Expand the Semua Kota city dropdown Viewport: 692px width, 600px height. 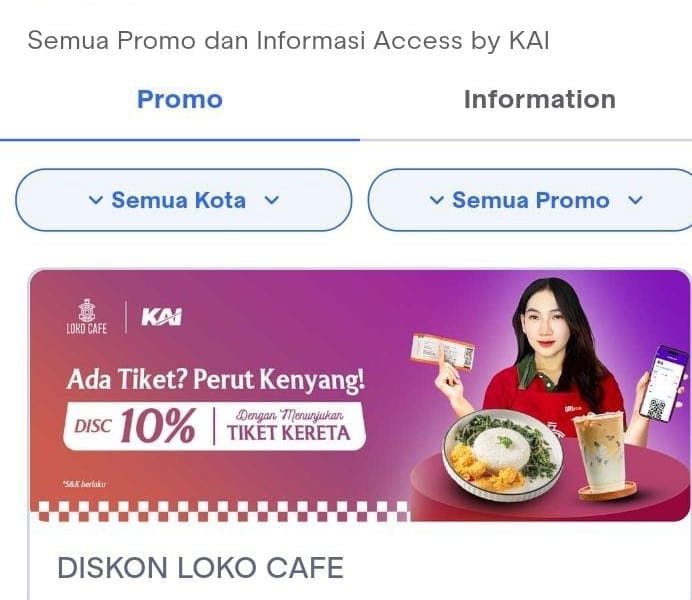click(x=184, y=200)
